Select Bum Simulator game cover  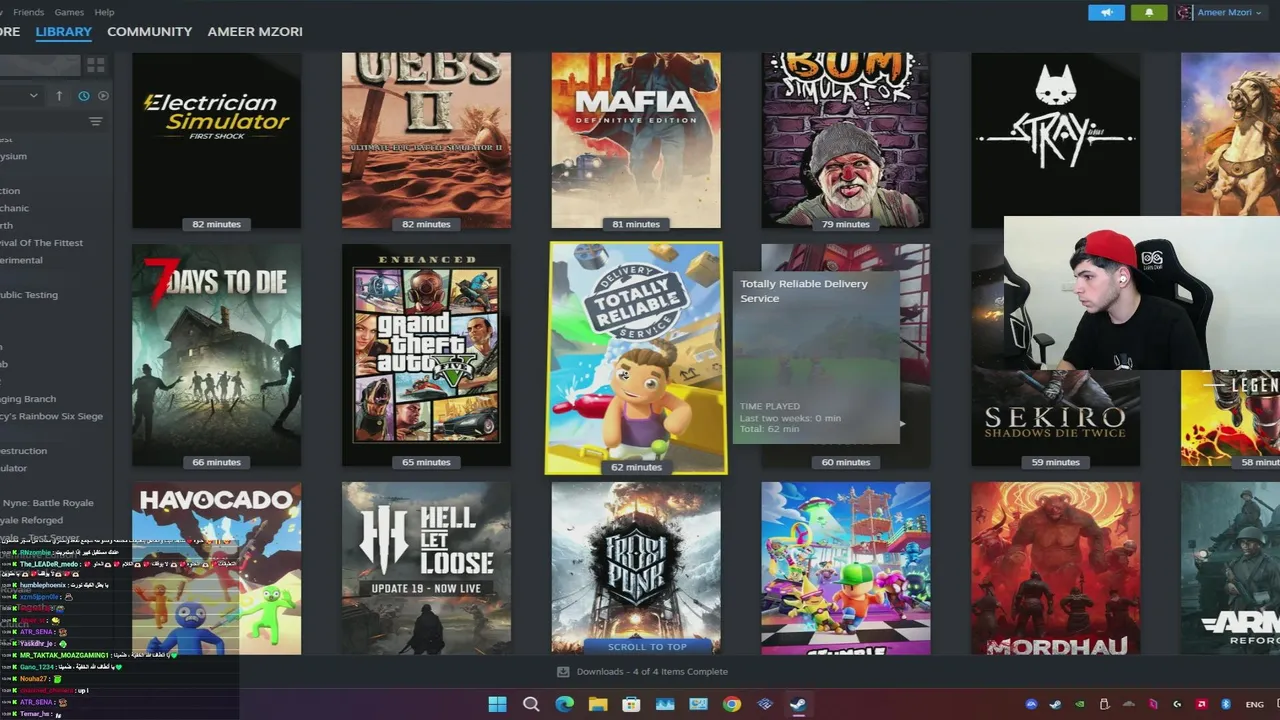846,140
